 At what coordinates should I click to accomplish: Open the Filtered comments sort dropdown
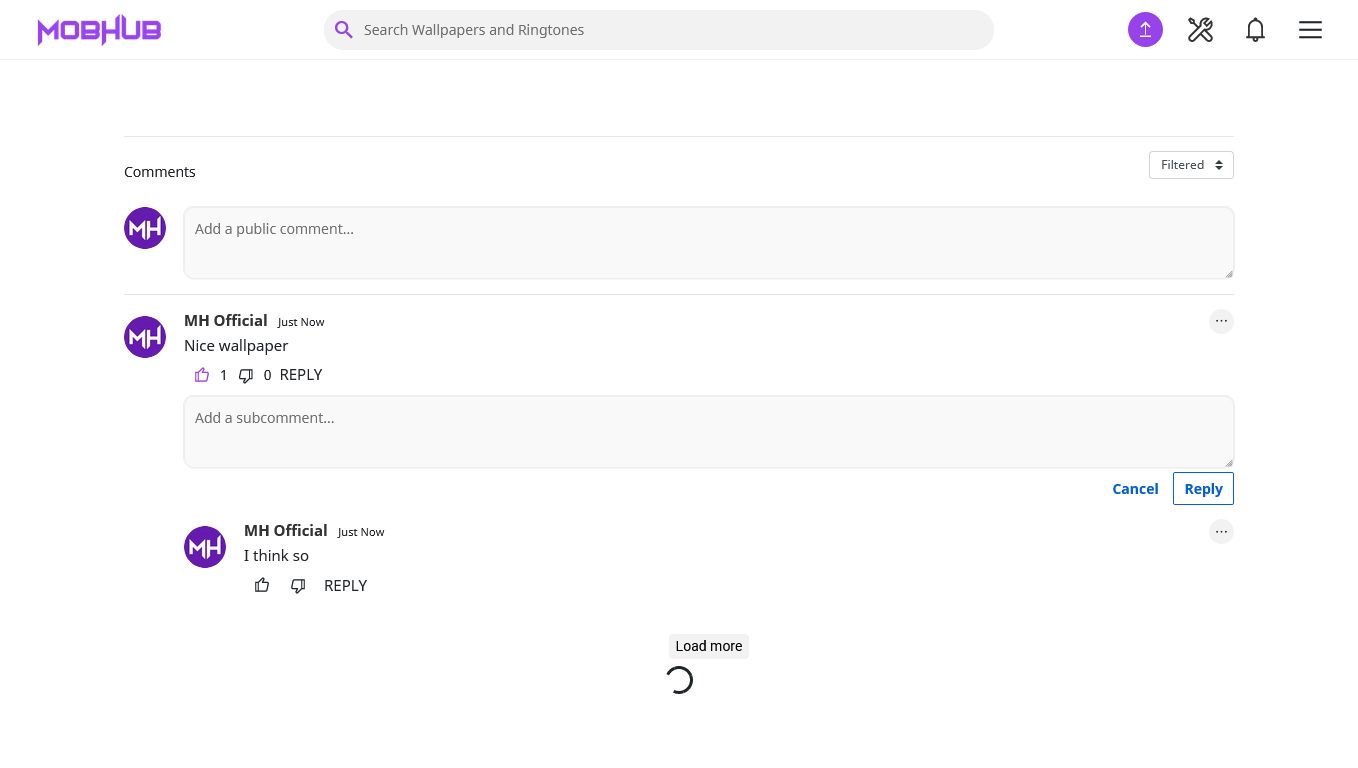point(1191,165)
